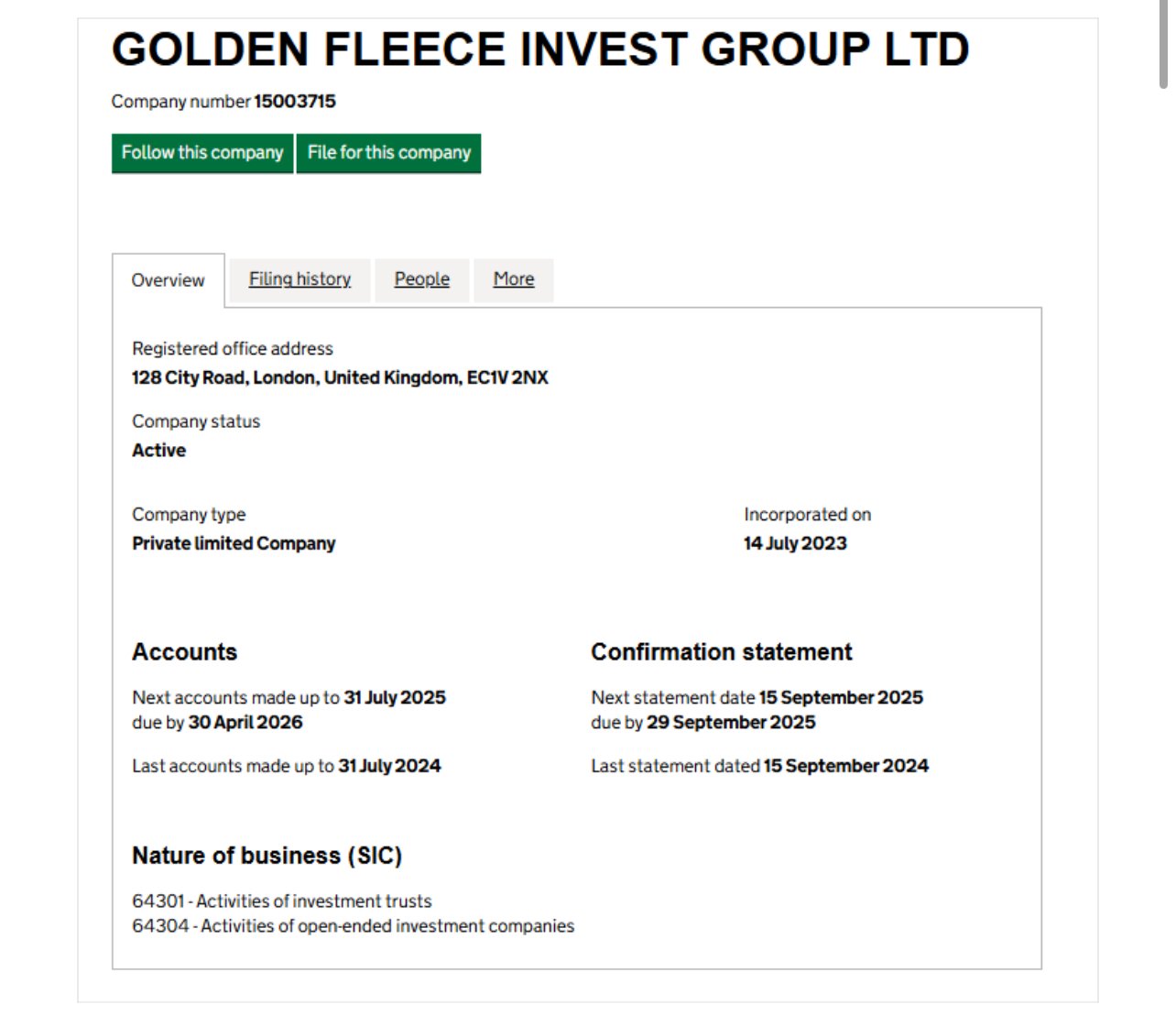This screenshot has width=1176, height=1015.
Task: Click the Confirmation statement heading
Action: 721,652
